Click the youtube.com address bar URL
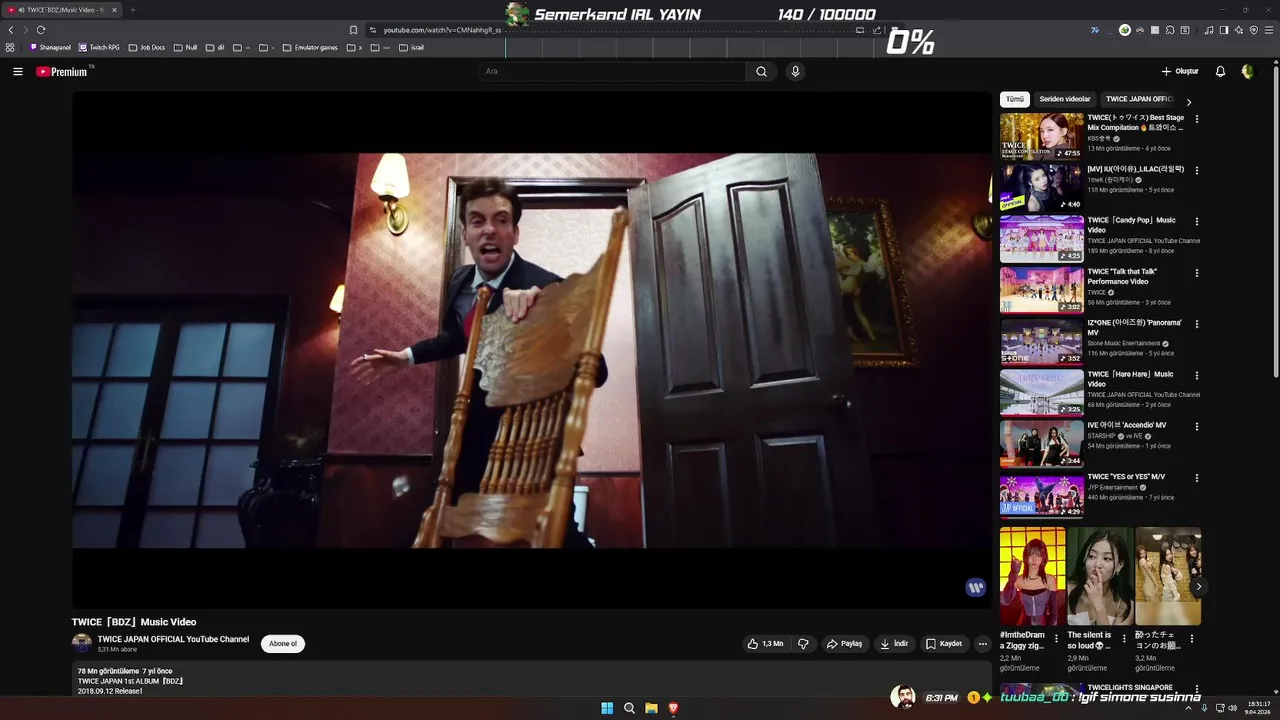 click(x=442, y=30)
